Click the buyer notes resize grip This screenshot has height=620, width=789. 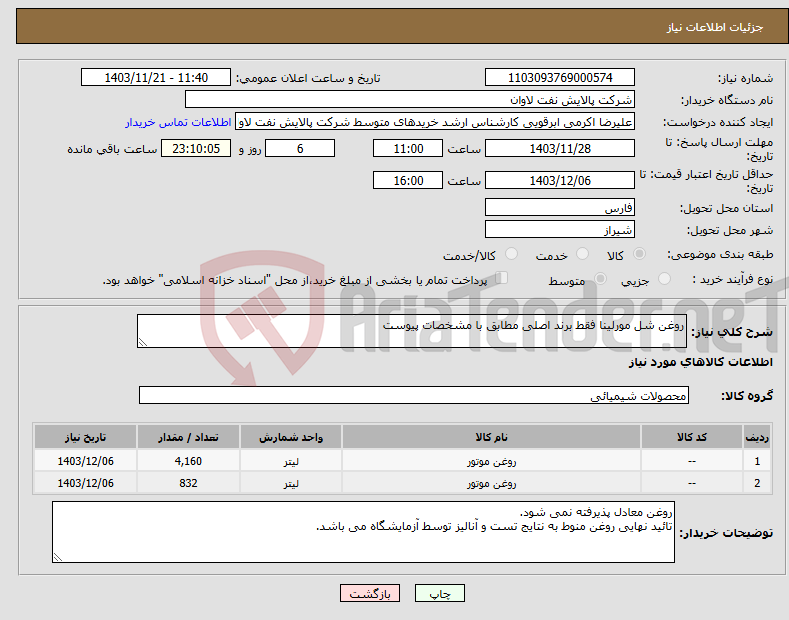[x=58, y=557]
